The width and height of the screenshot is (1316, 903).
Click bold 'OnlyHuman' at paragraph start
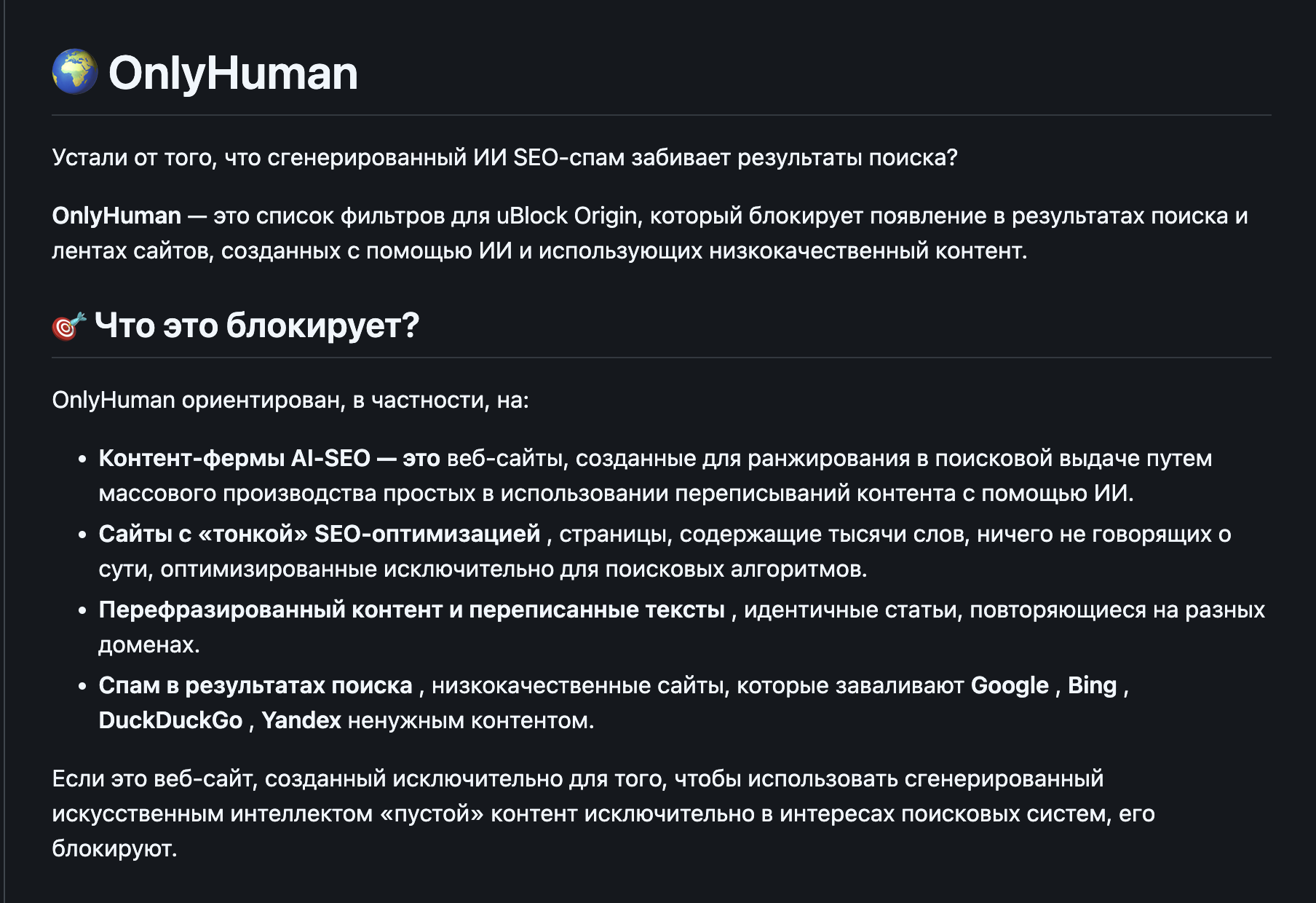pyautogui.click(x=116, y=216)
